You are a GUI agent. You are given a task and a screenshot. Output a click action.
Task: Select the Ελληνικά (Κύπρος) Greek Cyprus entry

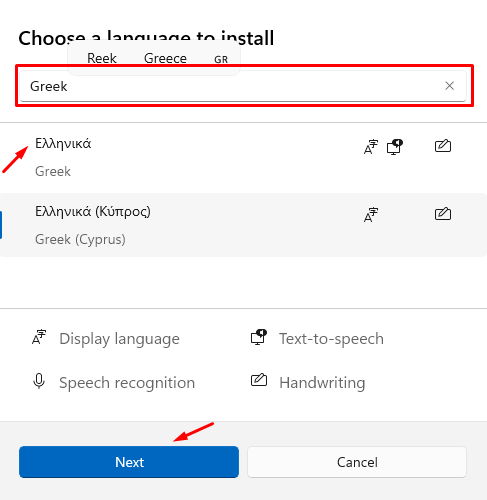[243, 225]
